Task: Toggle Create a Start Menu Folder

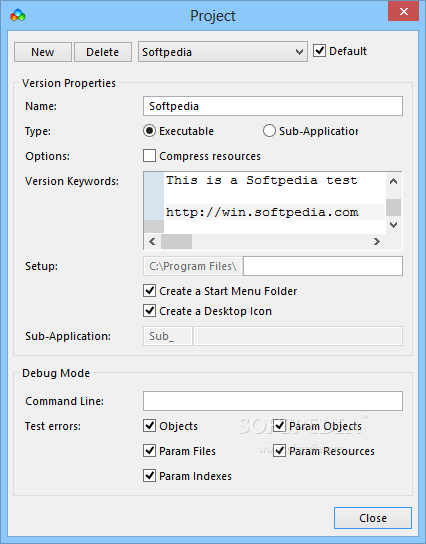Action: (149, 291)
